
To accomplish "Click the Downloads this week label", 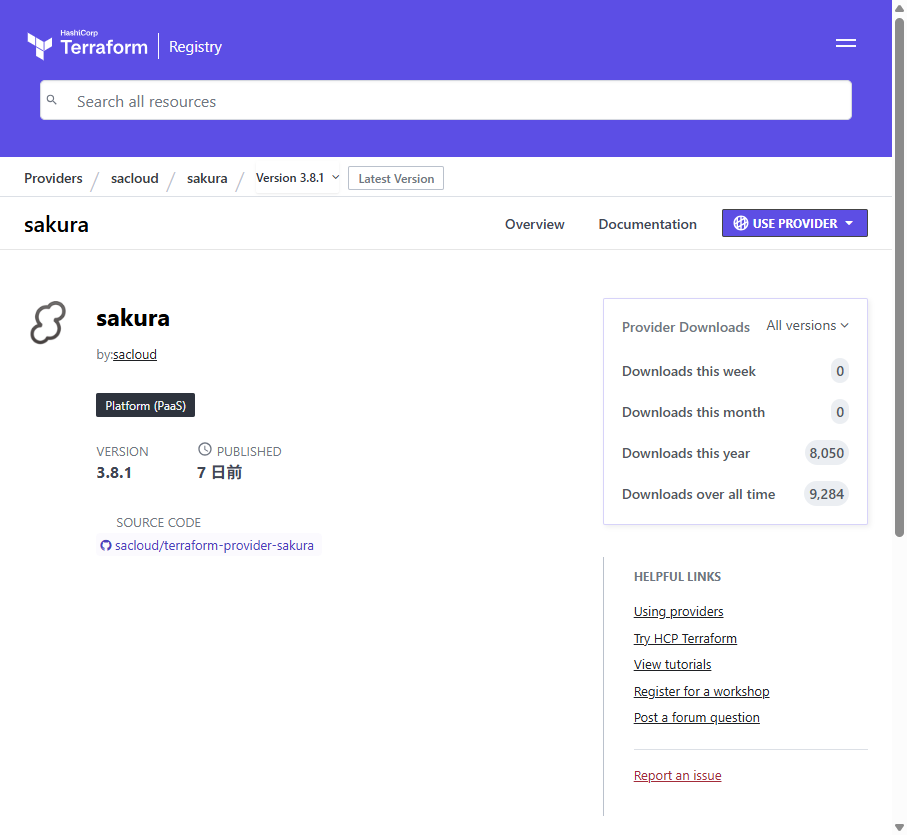I will tap(689, 371).
